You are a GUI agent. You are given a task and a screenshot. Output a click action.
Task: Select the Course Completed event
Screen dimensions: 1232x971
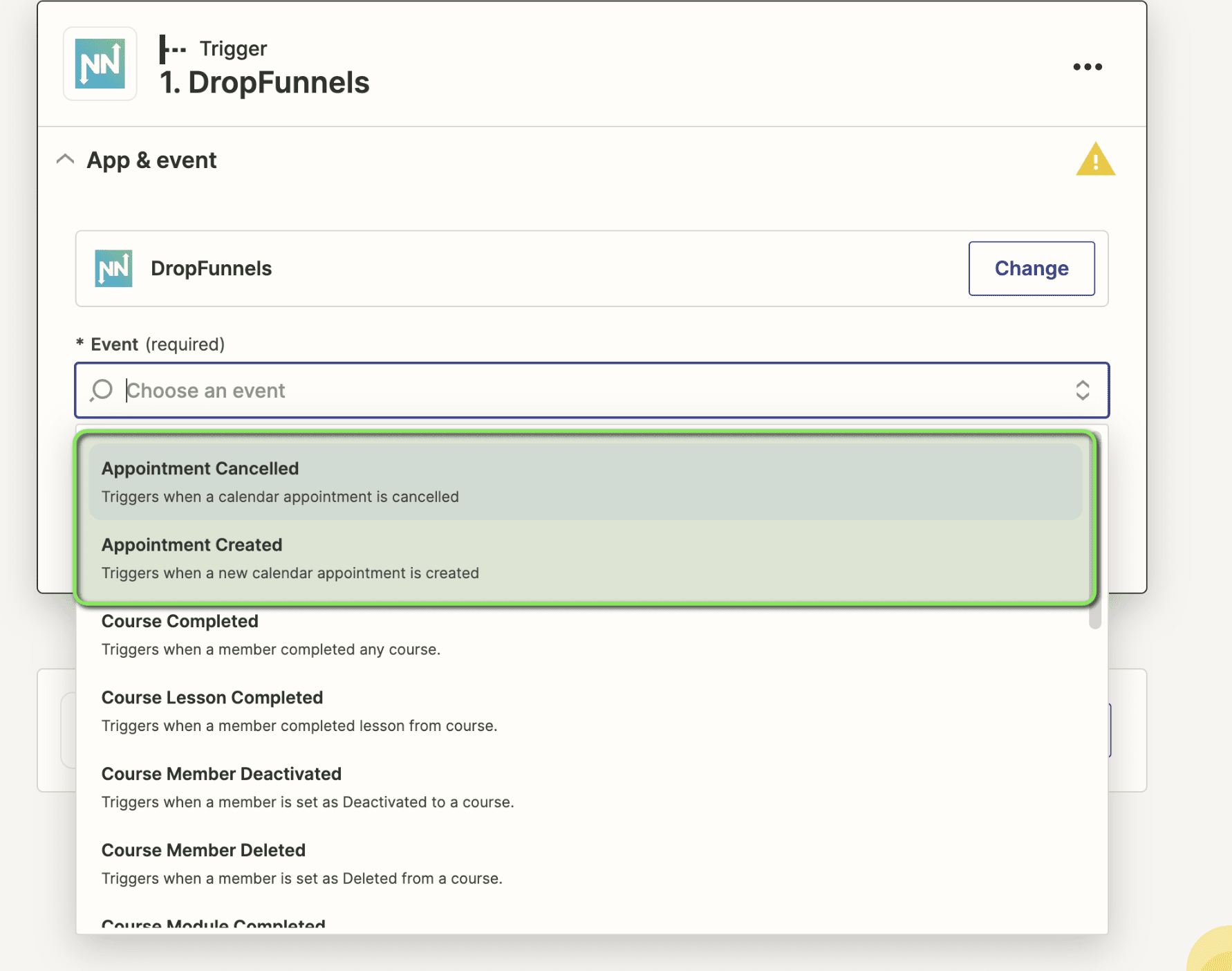point(585,634)
